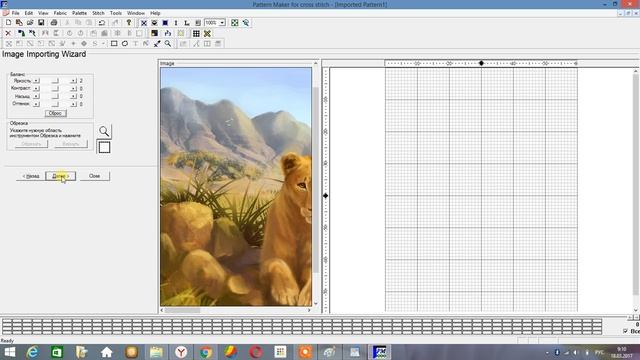640x360 pixels.
Task: Click the Windows Start button
Action: (9, 352)
